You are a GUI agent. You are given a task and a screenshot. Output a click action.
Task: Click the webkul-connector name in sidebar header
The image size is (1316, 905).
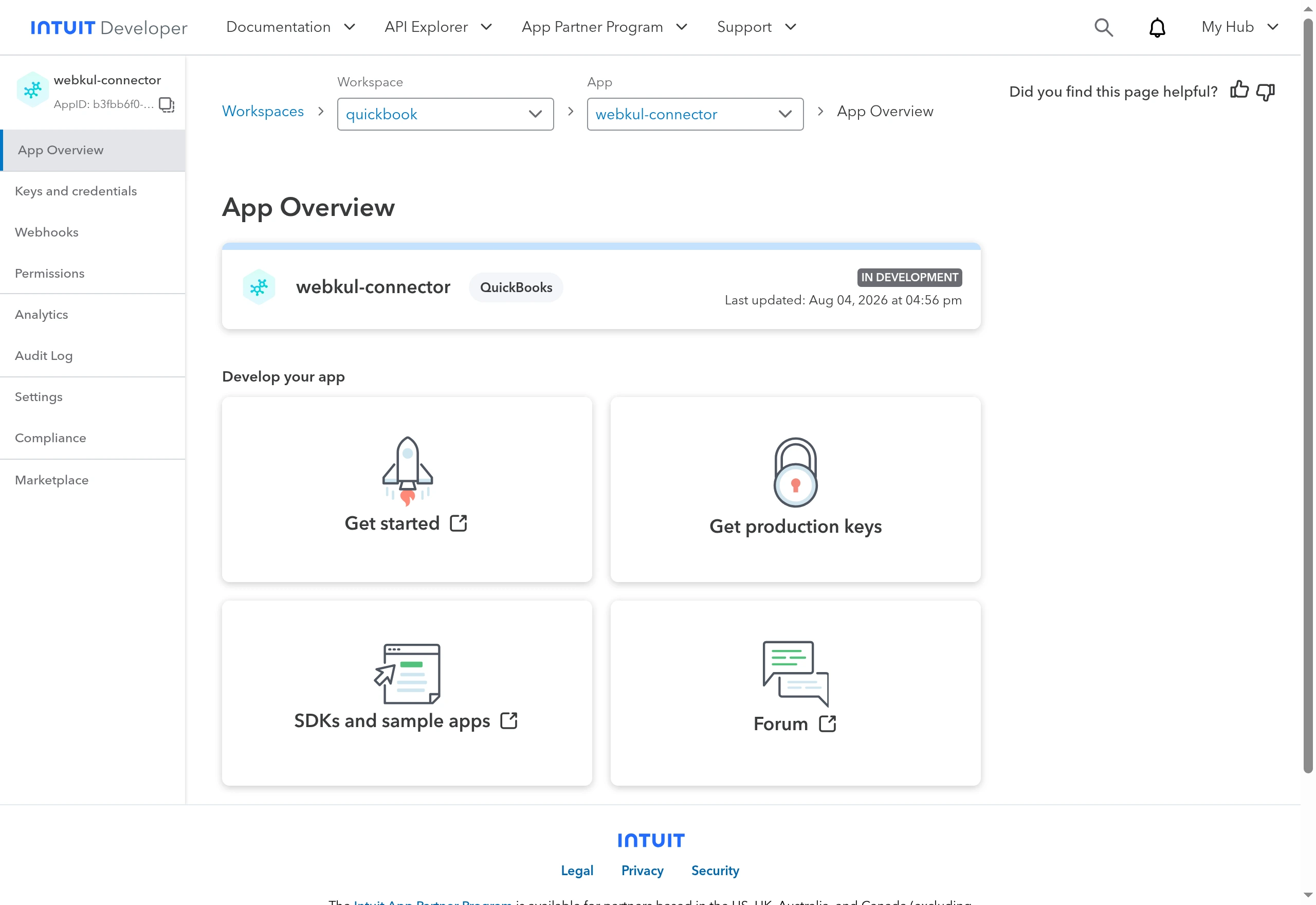107,80
